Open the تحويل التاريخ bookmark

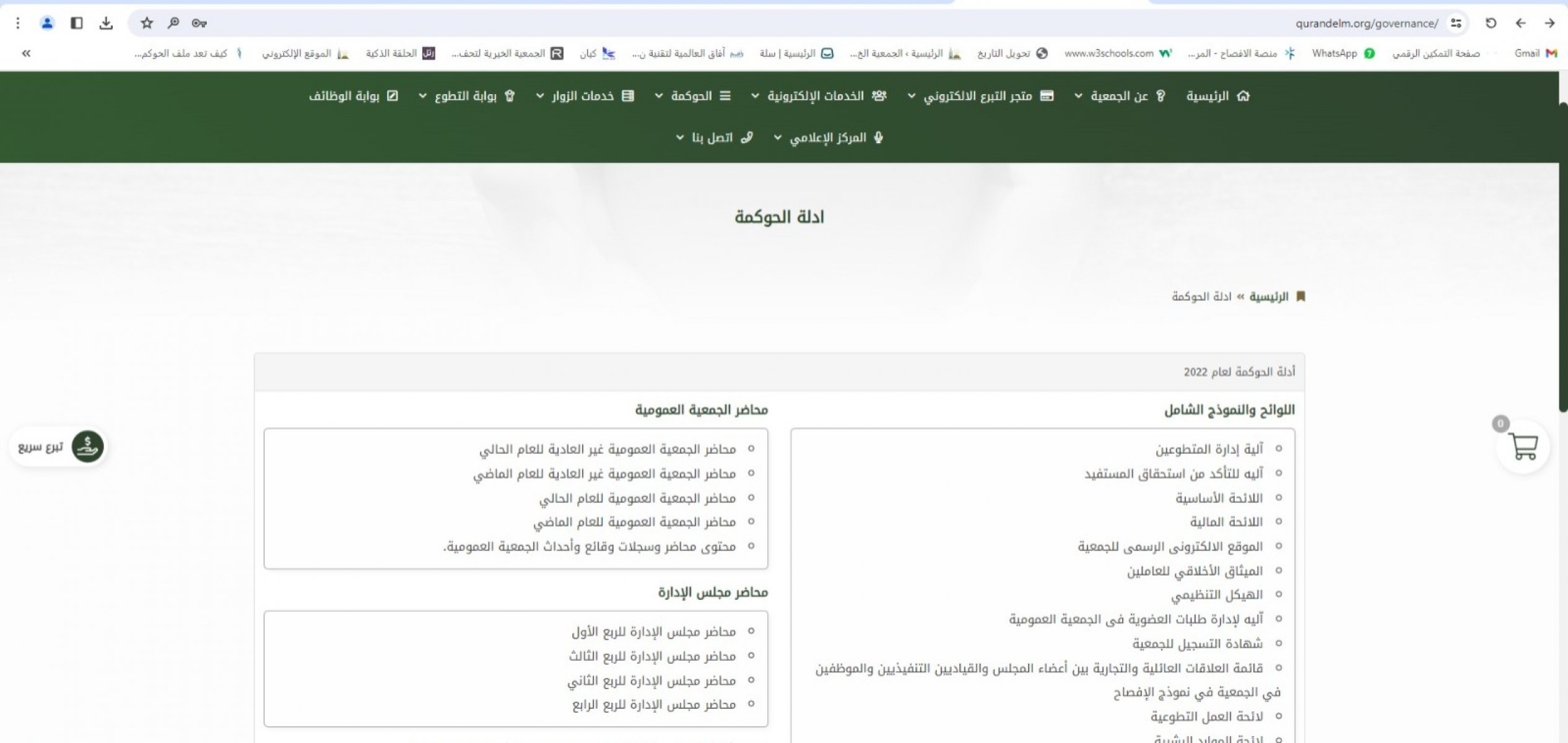point(1013,53)
